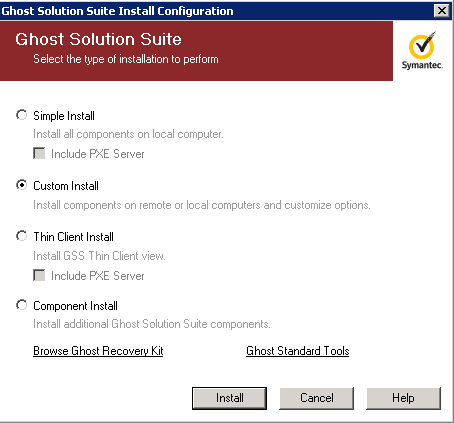The height and width of the screenshot is (423, 454).
Task: Open the Browse Ghost Recovery Kit link
Action: coord(98,351)
